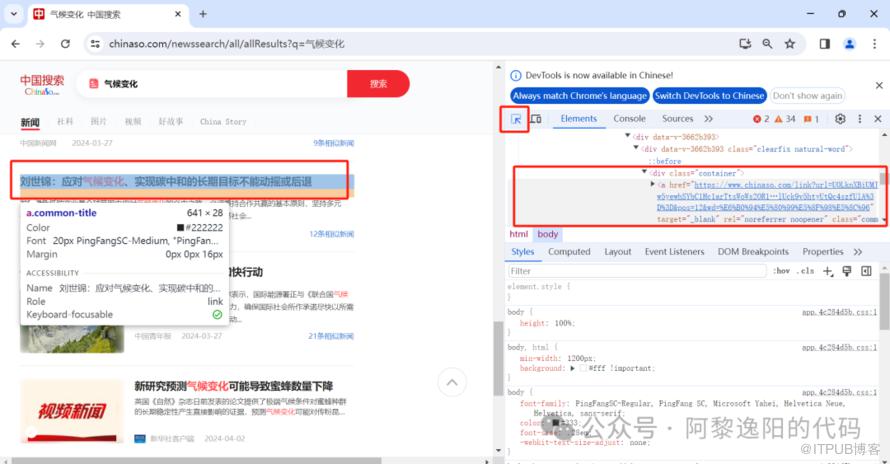Open DevTools settings gear
The width and height of the screenshot is (890, 464).
click(x=840, y=119)
